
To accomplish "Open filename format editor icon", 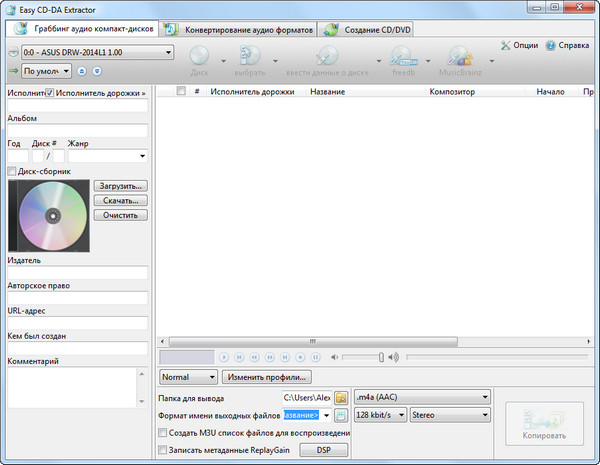I will (x=341, y=415).
